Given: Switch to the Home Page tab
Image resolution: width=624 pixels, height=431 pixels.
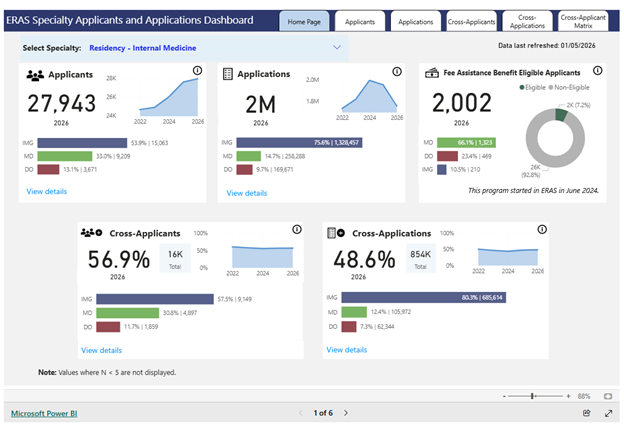Looking at the screenshot, I should 304,21.
